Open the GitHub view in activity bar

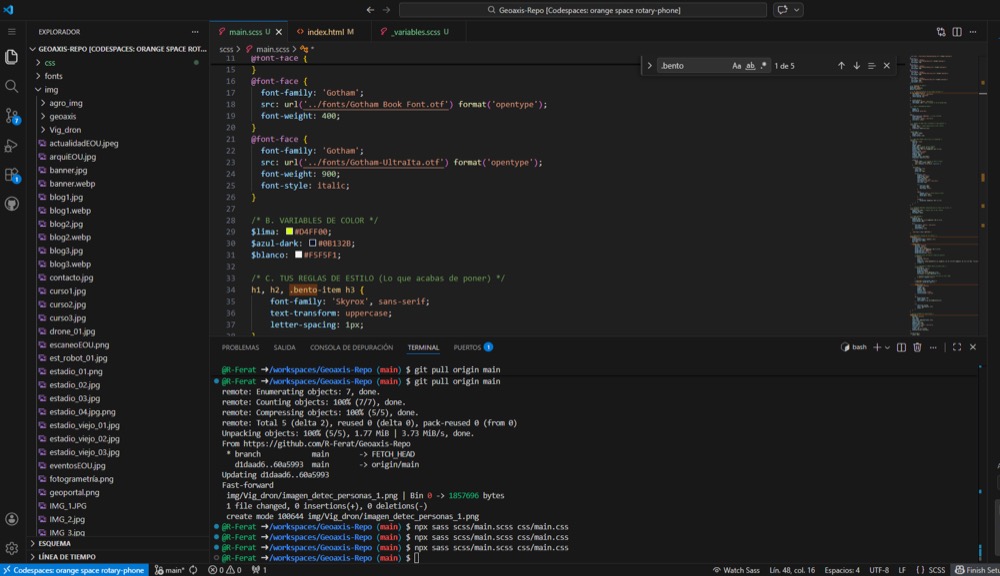click(x=11, y=204)
